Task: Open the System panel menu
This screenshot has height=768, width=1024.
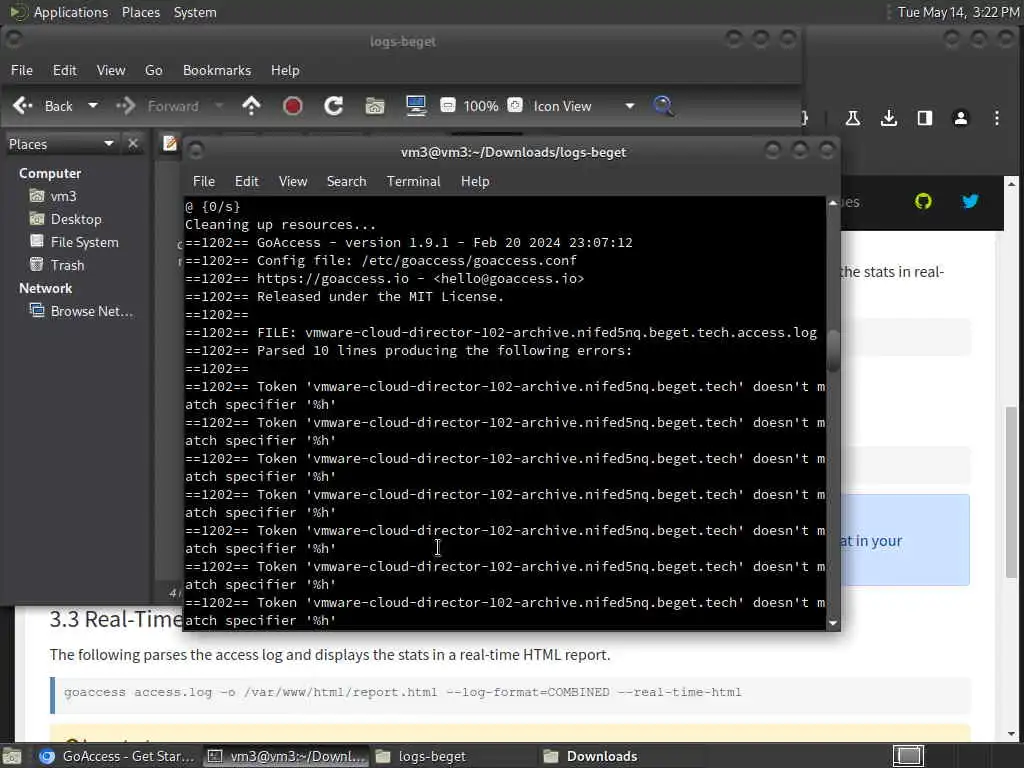Action: [195, 12]
